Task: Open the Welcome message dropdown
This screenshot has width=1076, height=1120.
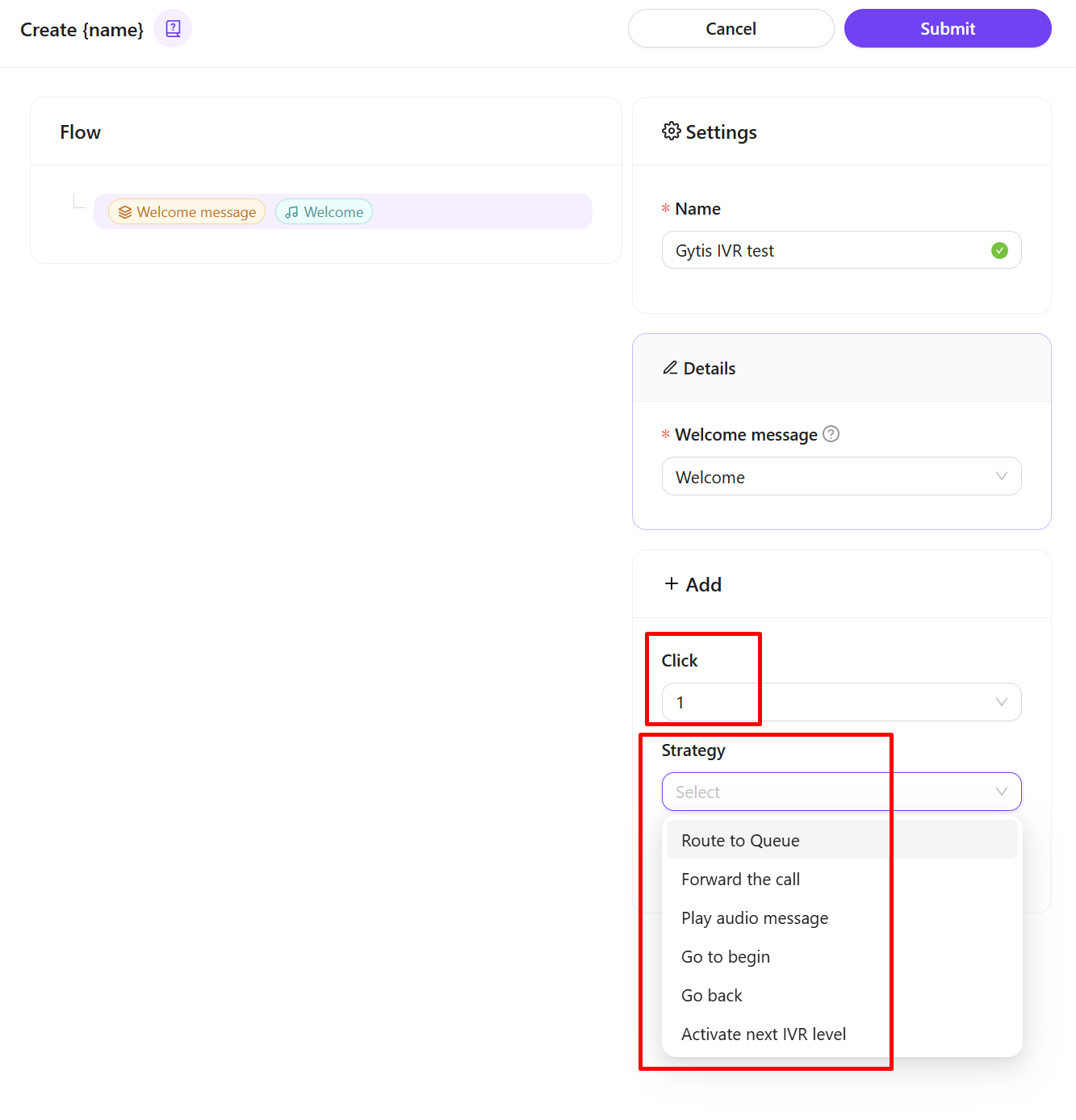Action: pyautogui.click(x=841, y=477)
